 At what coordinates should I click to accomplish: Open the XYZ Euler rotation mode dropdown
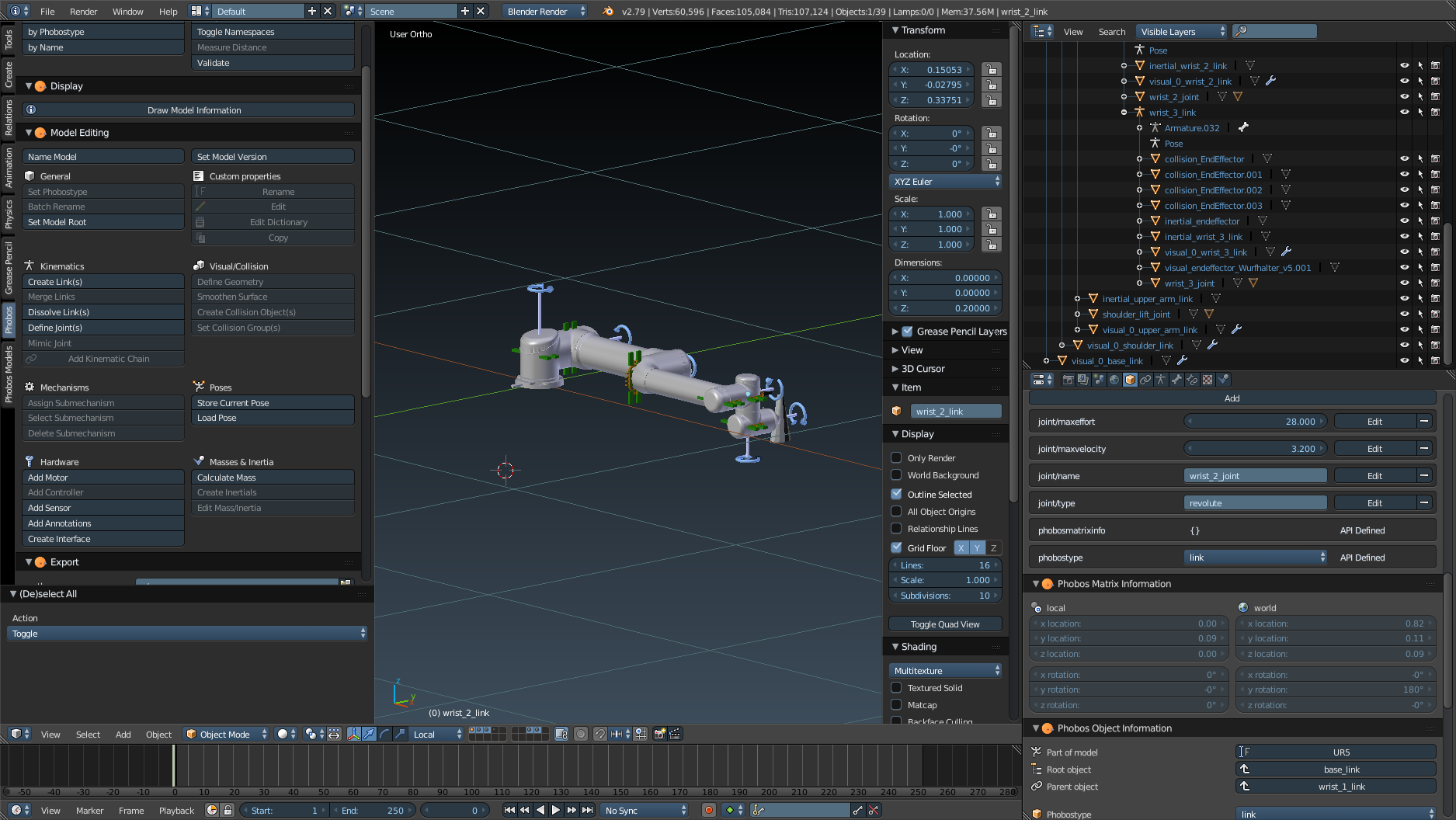pyautogui.click(x=945, y=182)
